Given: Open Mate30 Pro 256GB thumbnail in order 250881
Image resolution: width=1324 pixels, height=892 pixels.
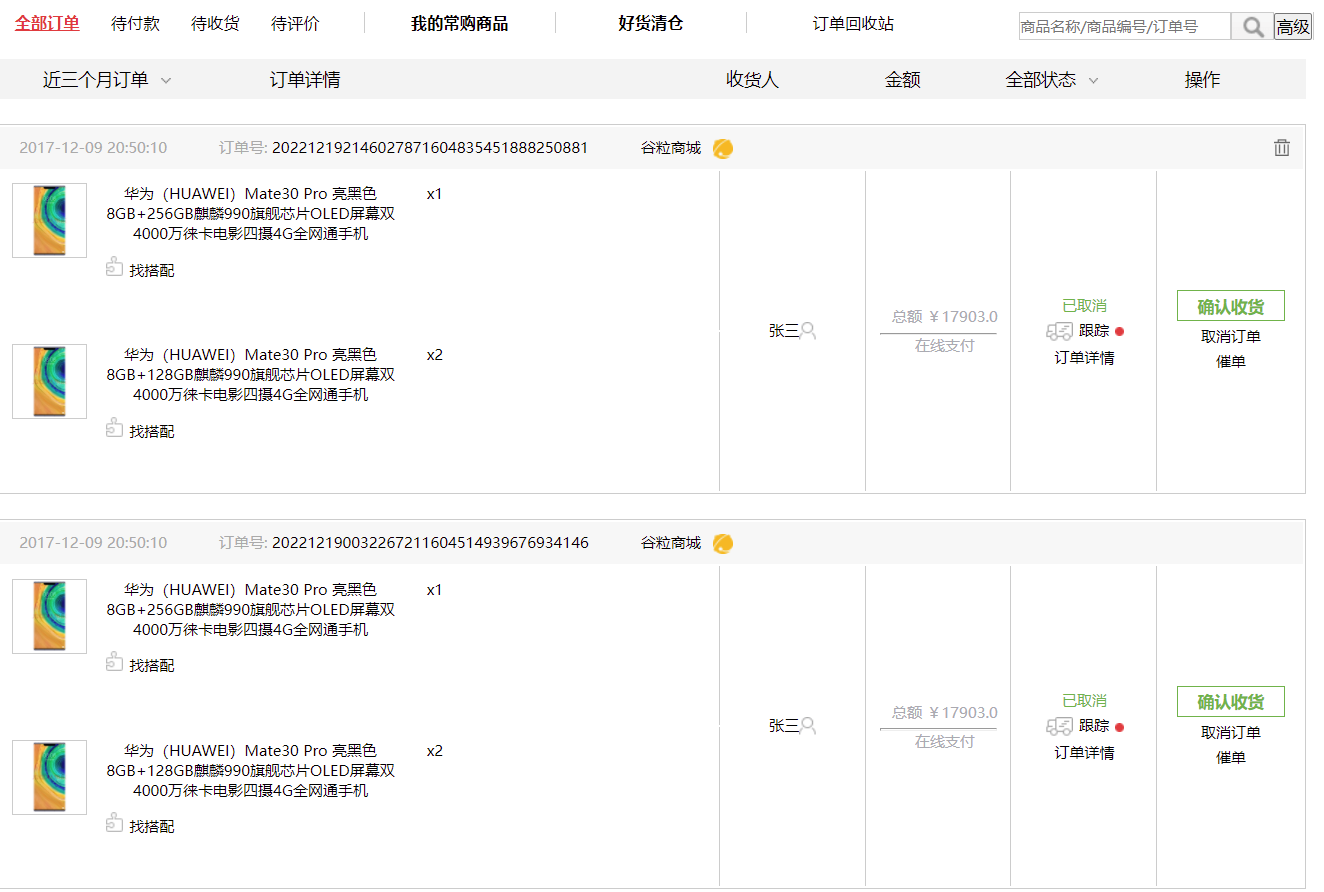Looking at the screenshot, I should point(49,220).
